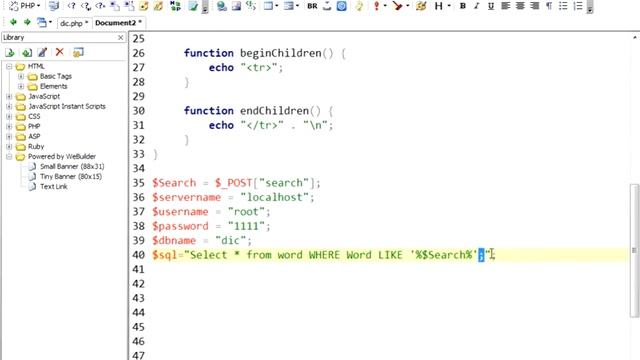Open the heading H dropdown arrow
The image size is (640, 360).
[449, 6]
